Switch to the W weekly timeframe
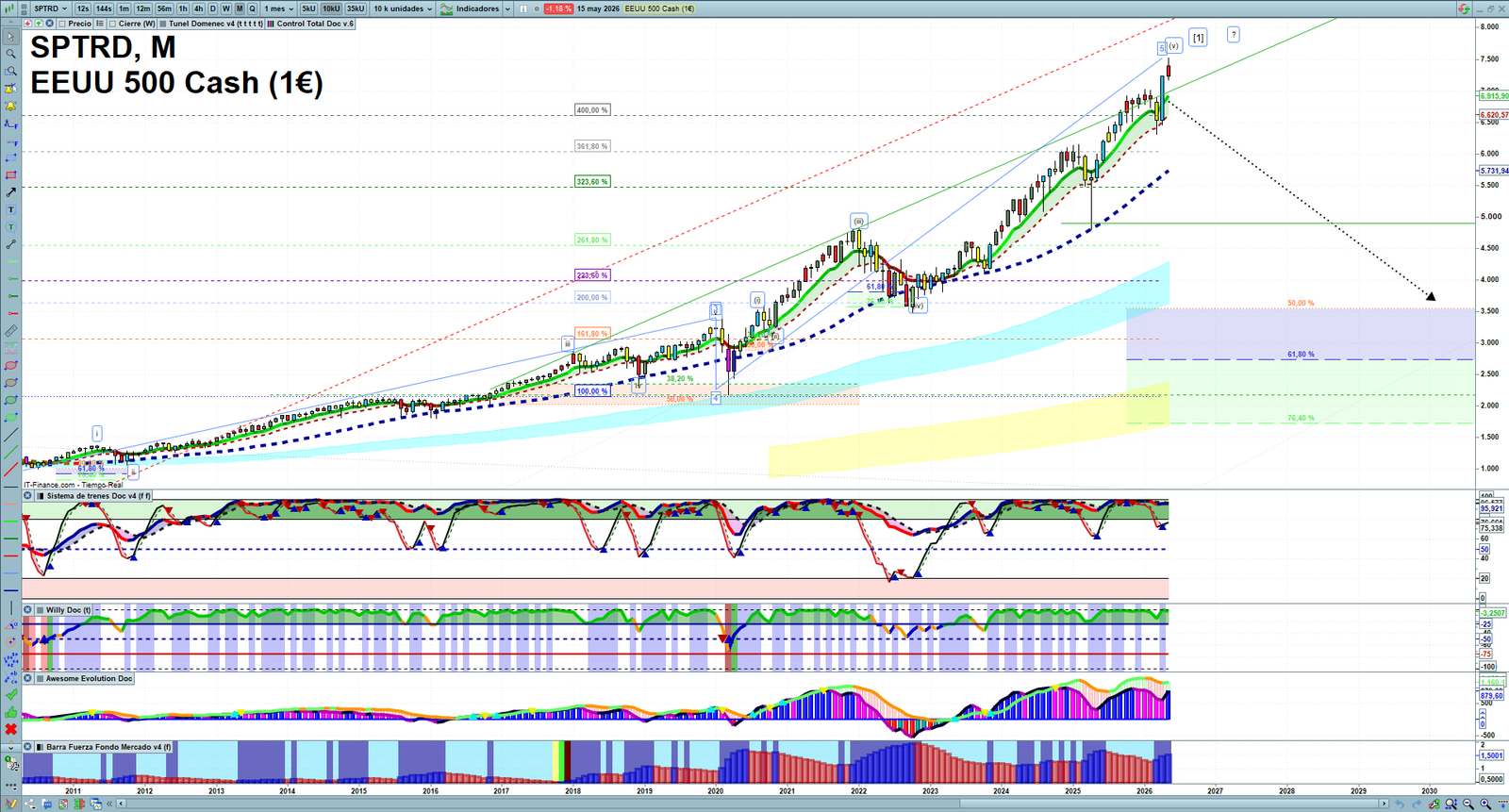This screenshot has width=1509, height=812. coord(226,8)
